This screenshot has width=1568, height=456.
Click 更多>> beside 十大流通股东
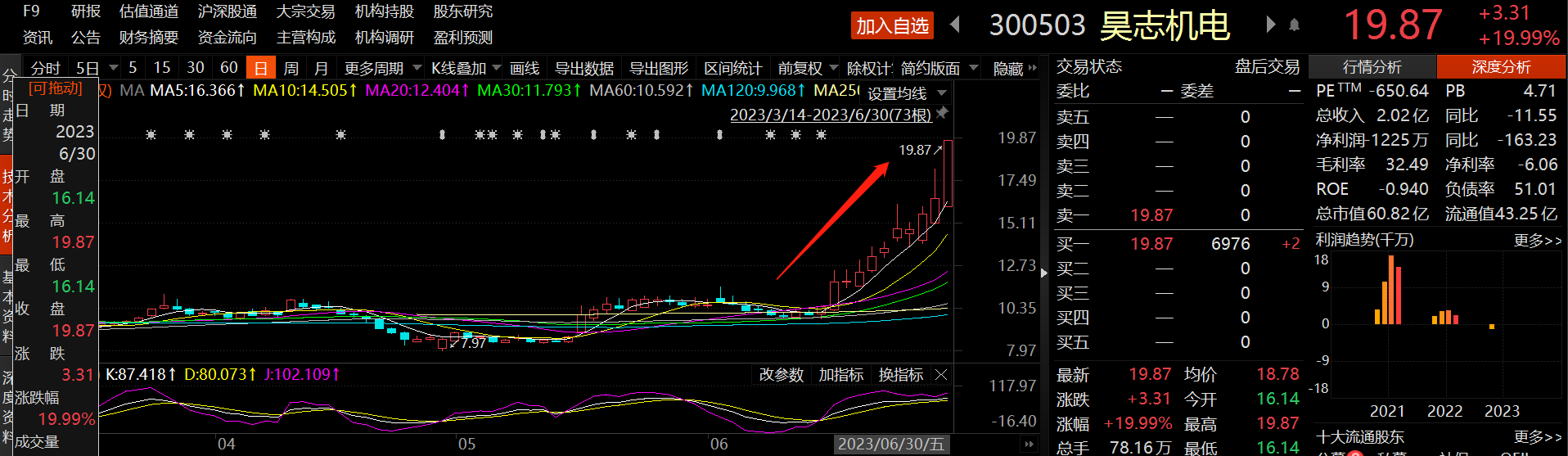pos(1538,437)
